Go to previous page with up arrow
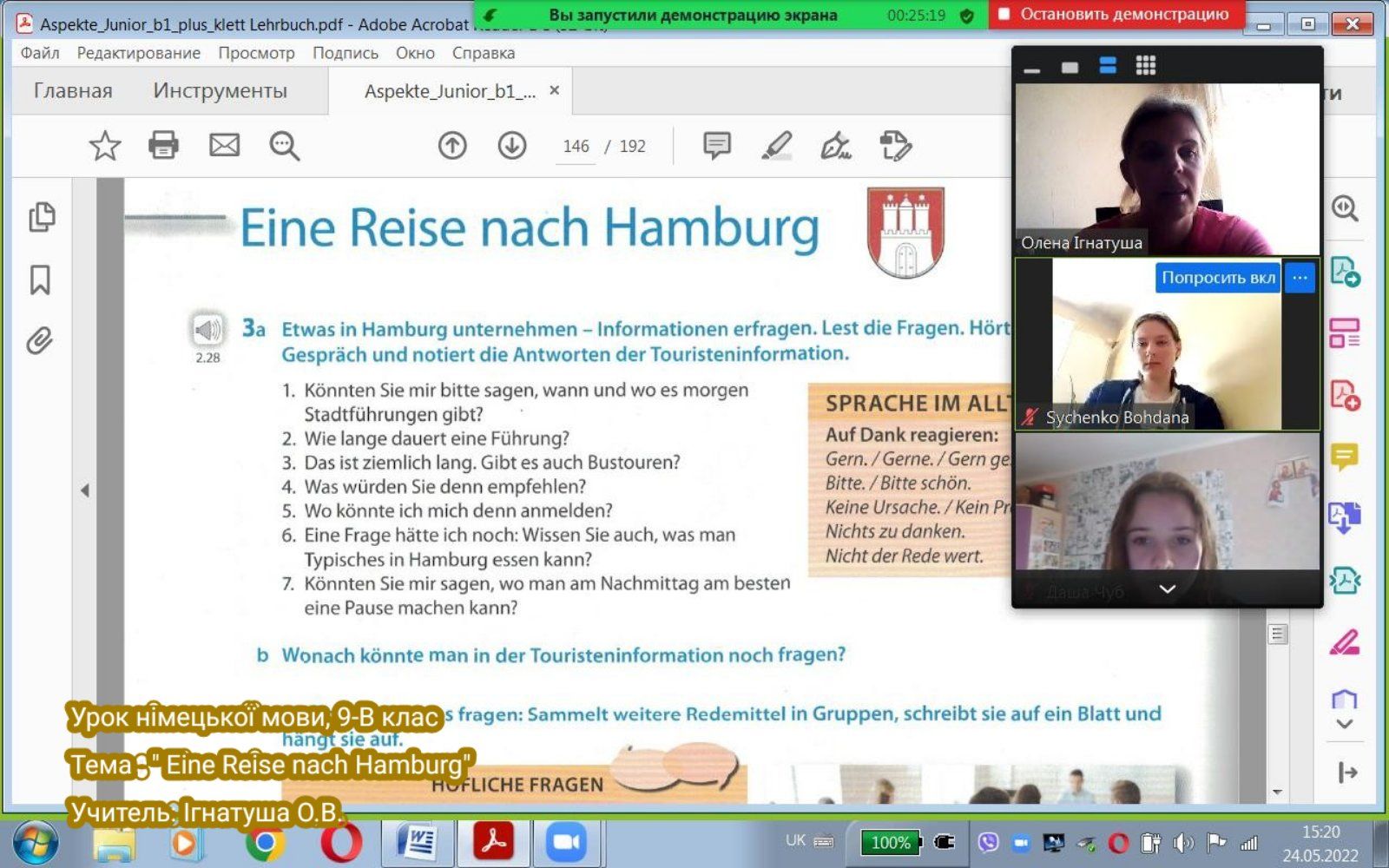1389x868 pixels. (452, 146)
